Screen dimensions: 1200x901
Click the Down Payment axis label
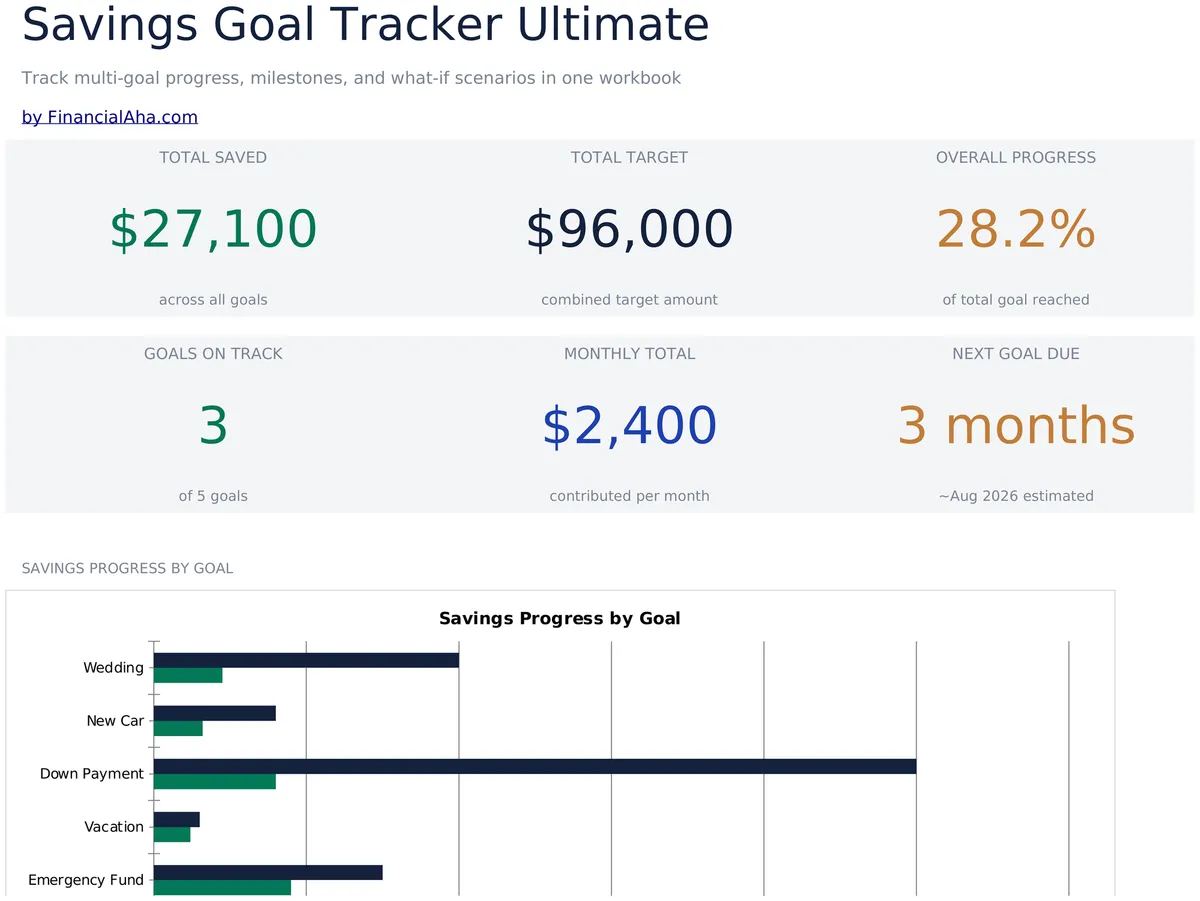pyautogui.click(x=92, y=773)
